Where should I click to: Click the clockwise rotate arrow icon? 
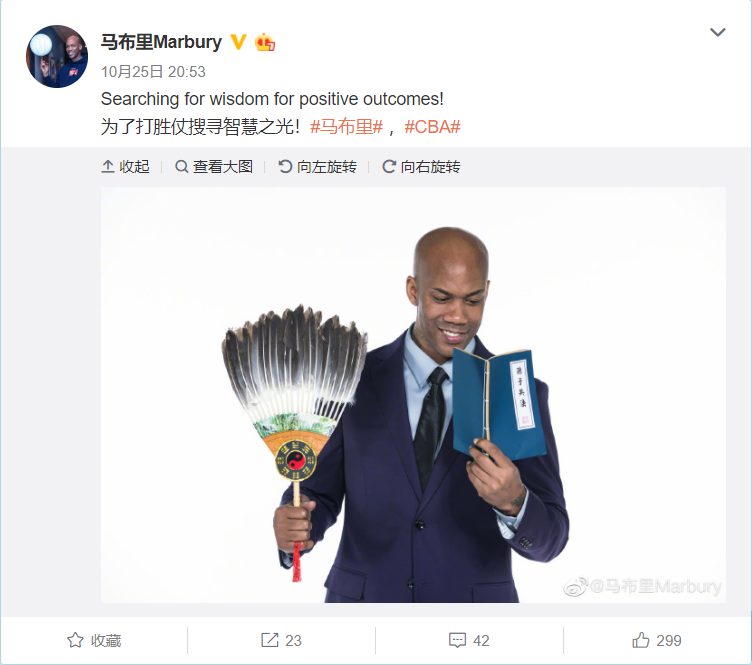[x=389, y=167]
